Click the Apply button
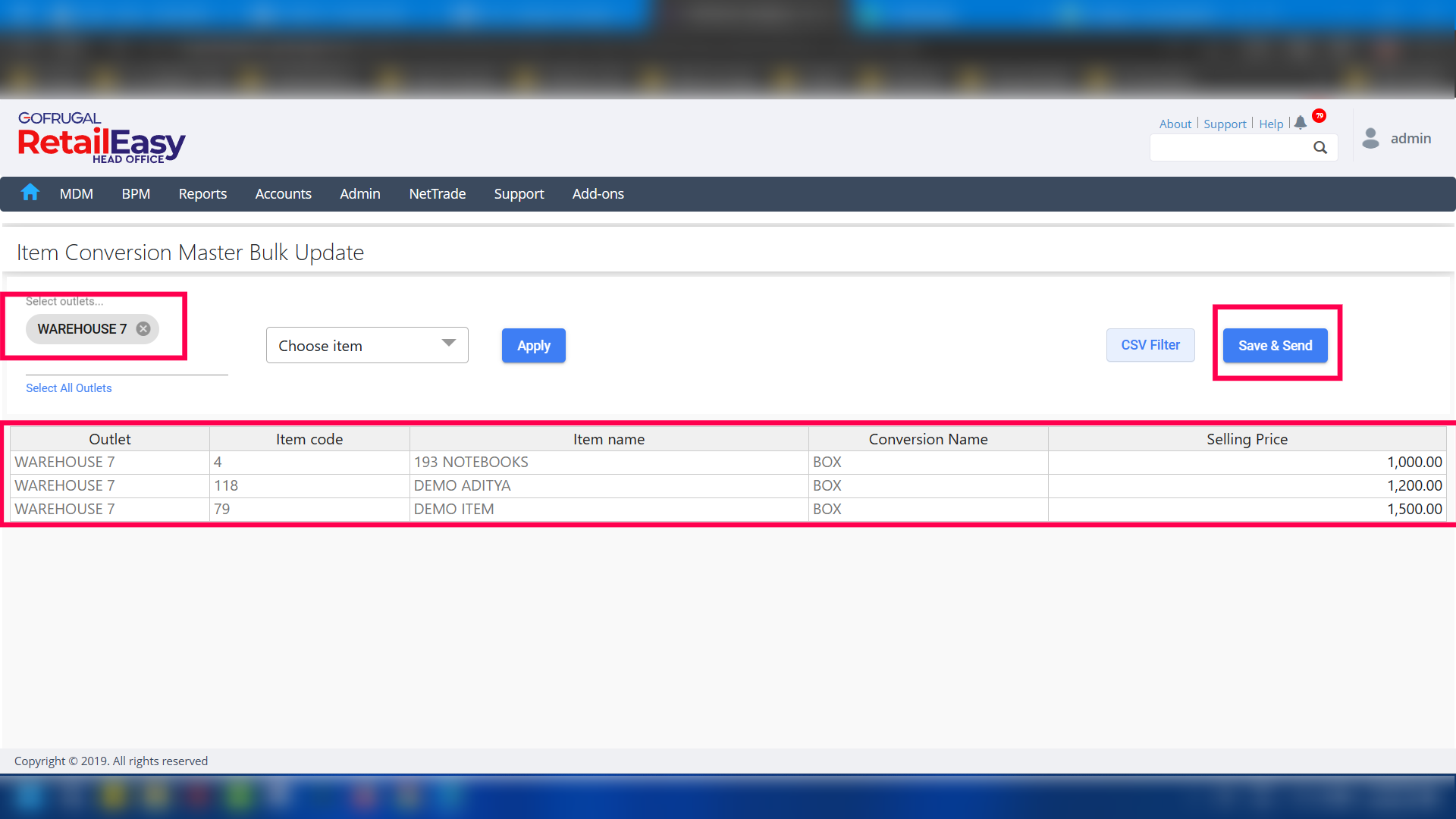1456x819 pixels. coord(533,346)
